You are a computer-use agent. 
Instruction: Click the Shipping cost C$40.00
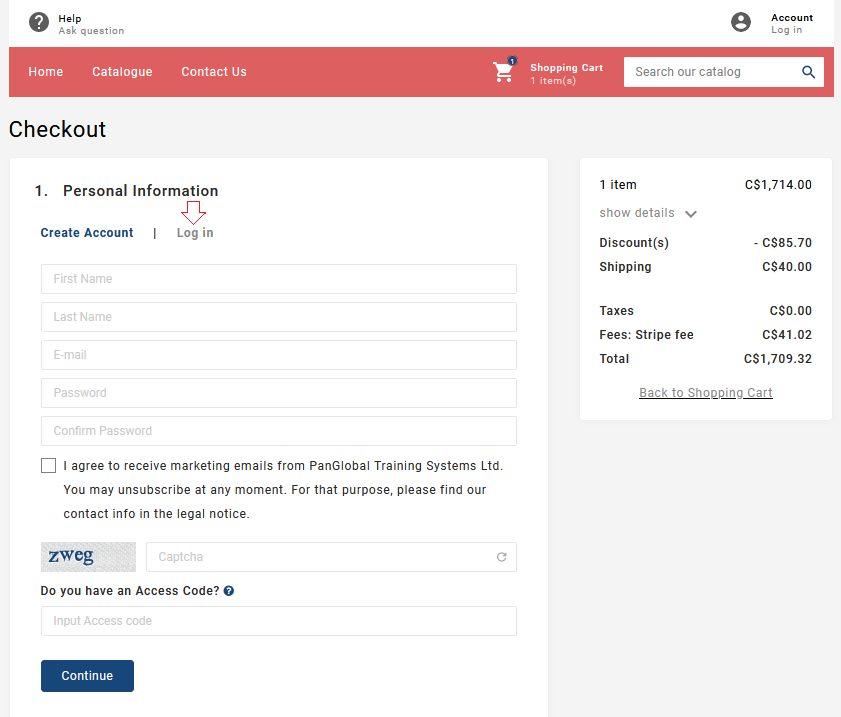(x=787, y=267)
